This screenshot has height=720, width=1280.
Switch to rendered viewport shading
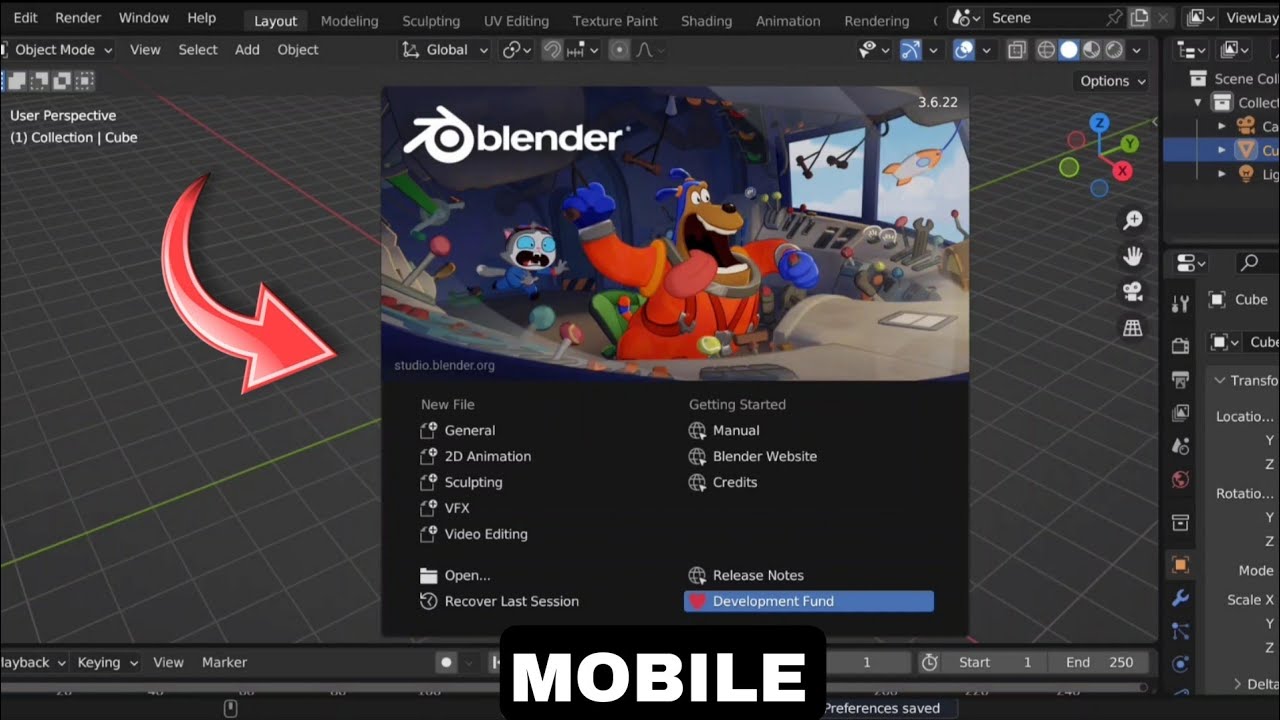click(1114, 50)
